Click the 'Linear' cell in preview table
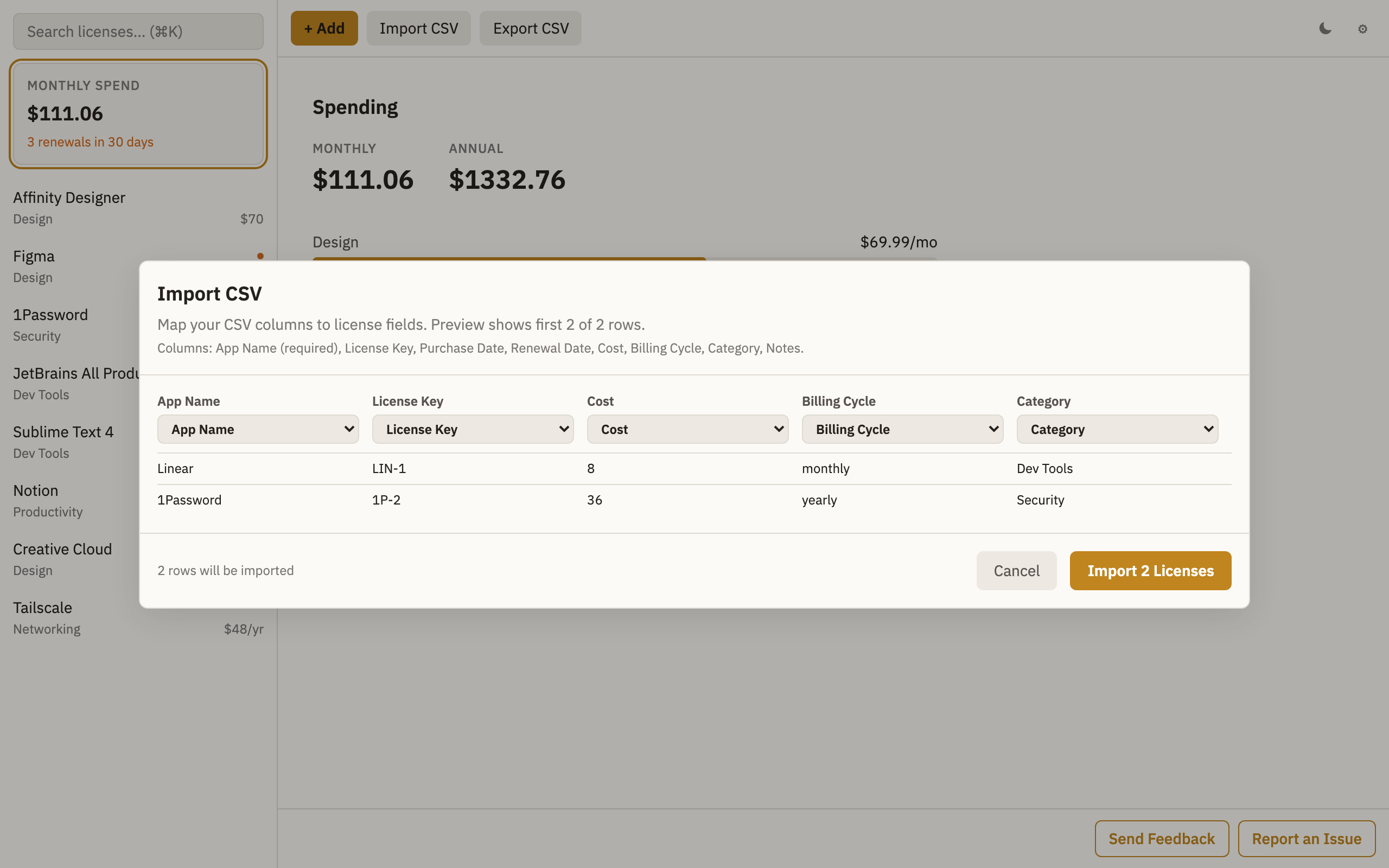This screenshot has height=868, width=1389. point(175,468)
